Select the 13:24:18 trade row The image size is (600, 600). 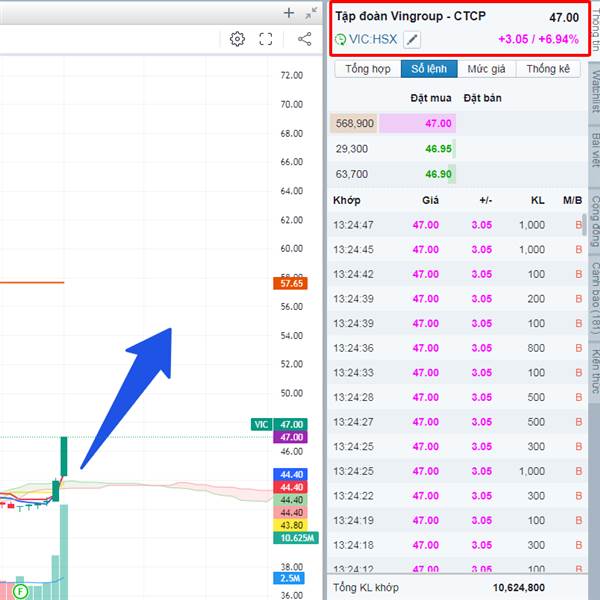(457, 545)
